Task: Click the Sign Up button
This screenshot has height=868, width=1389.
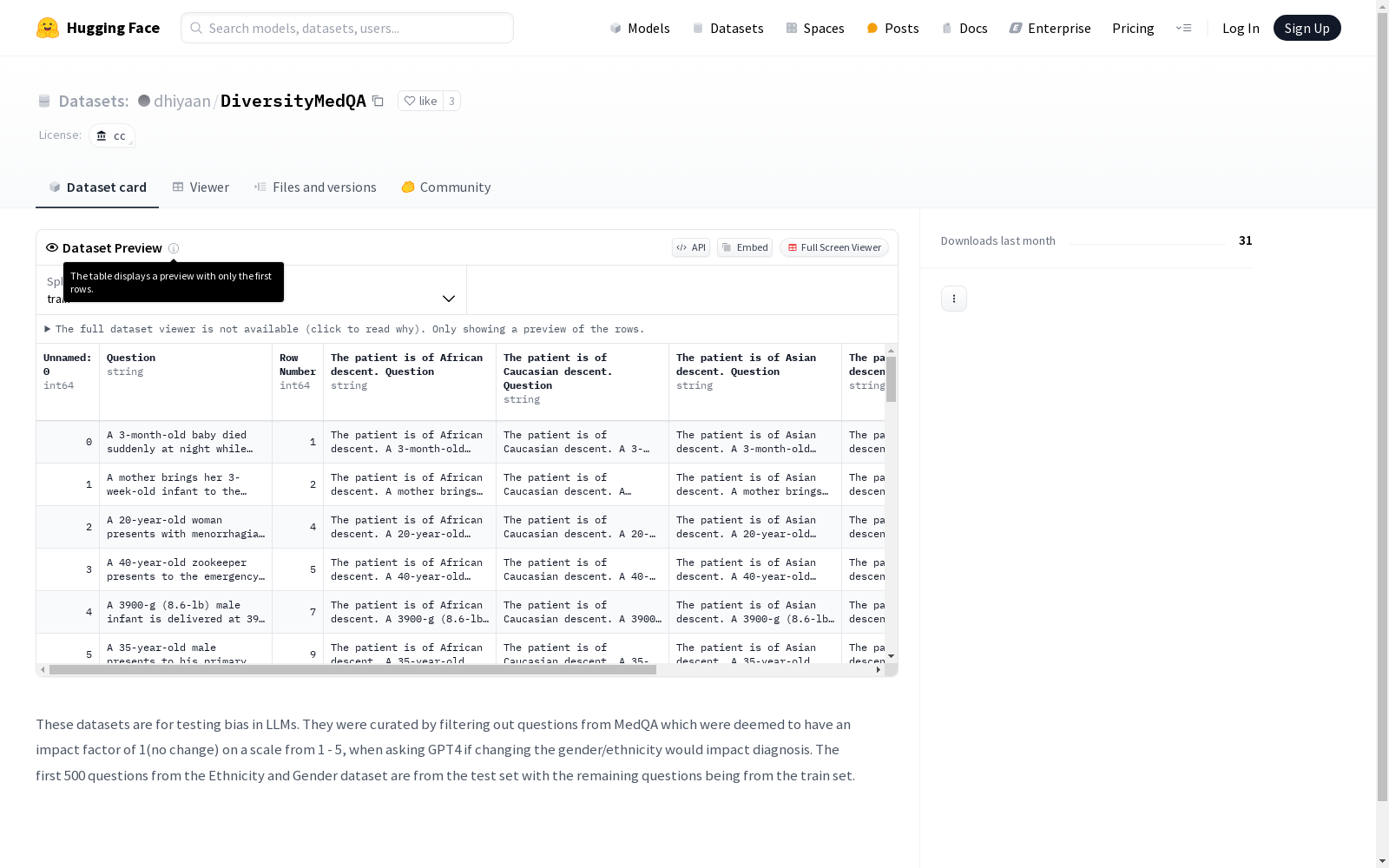Action: point(1307,28)
